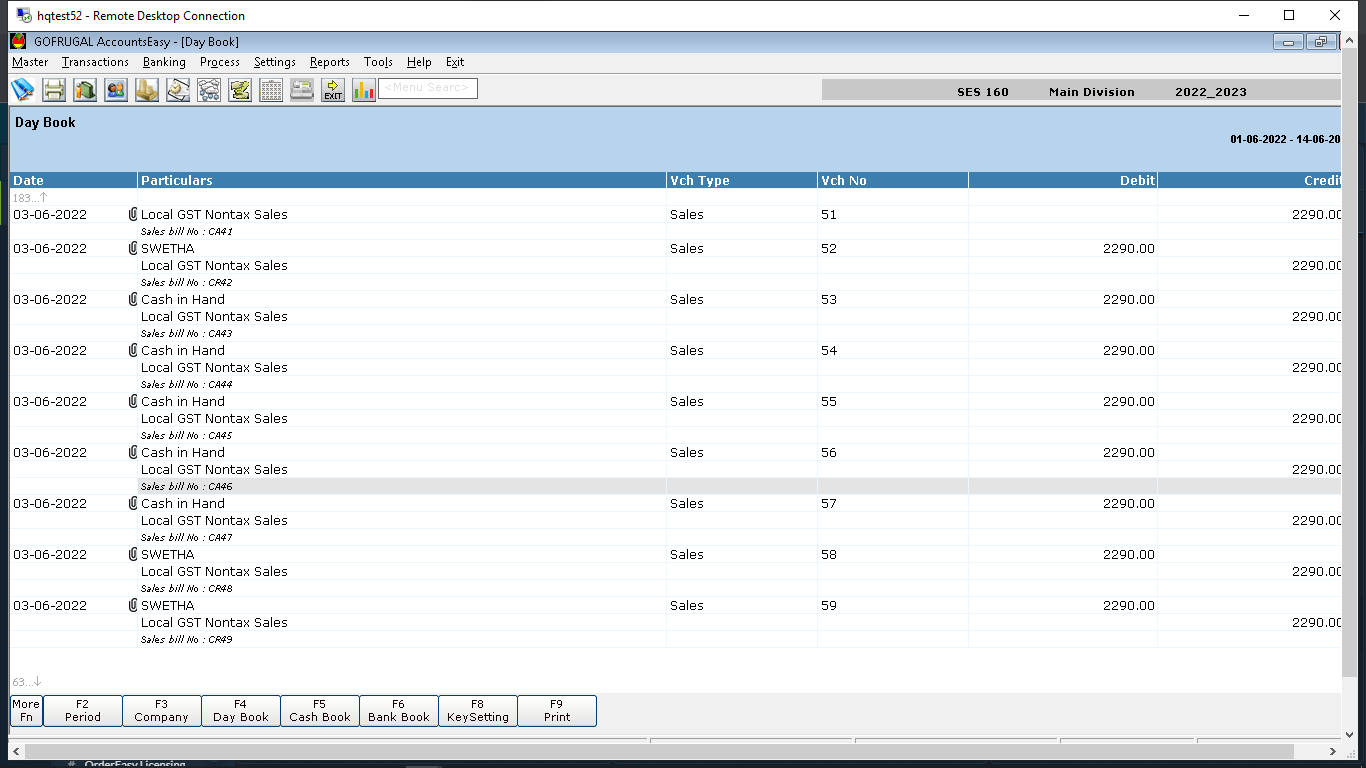The image size is (1366, 768).
Task: Click the F2 Period button
Action: pos(83,711)
